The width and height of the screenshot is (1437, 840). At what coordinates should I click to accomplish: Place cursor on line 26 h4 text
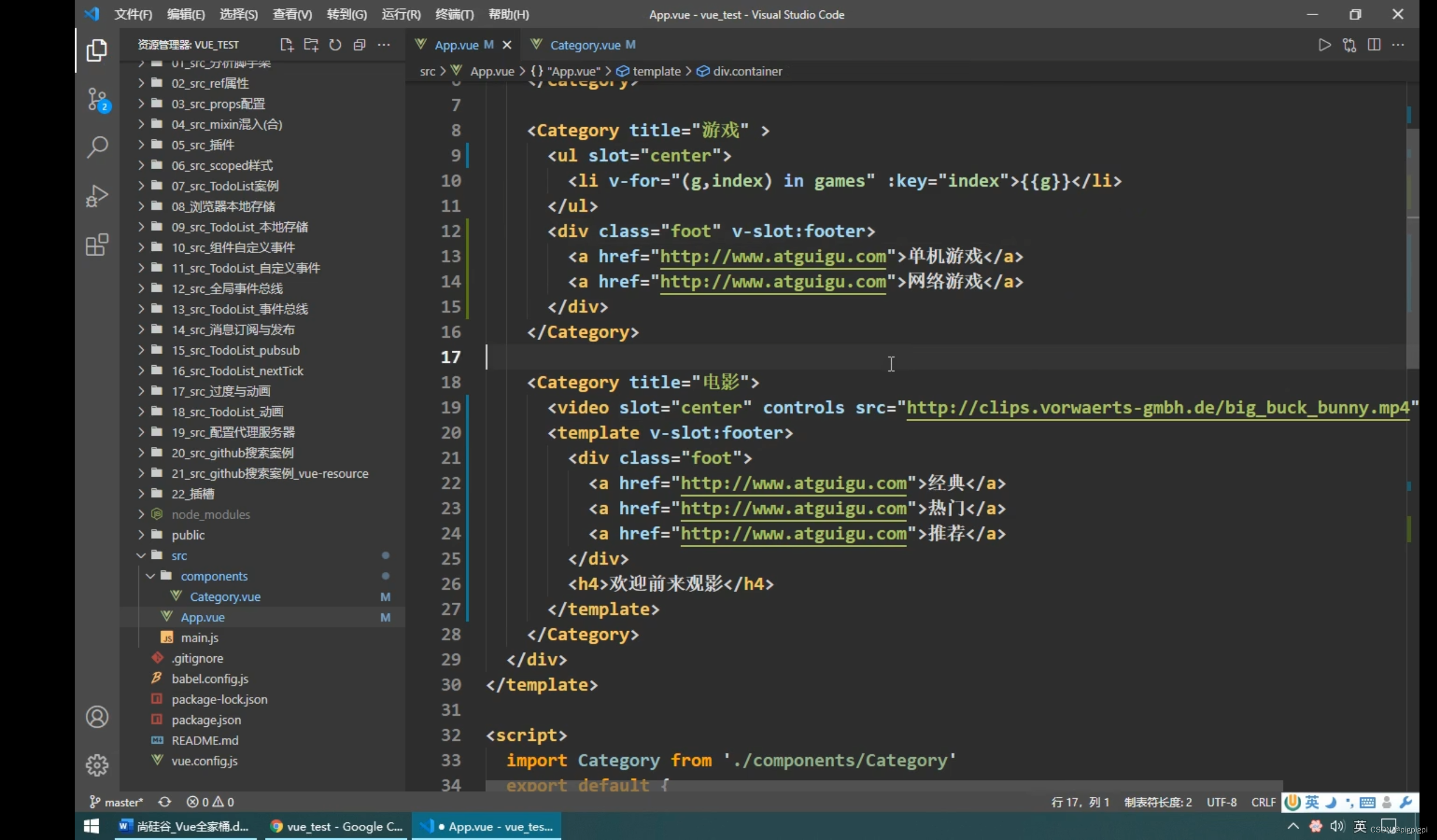(666, 584)
